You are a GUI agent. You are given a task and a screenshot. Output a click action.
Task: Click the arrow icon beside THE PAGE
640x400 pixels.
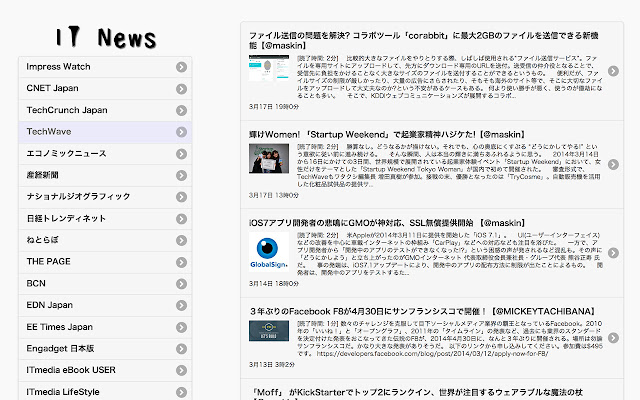(x=182, y=262)
